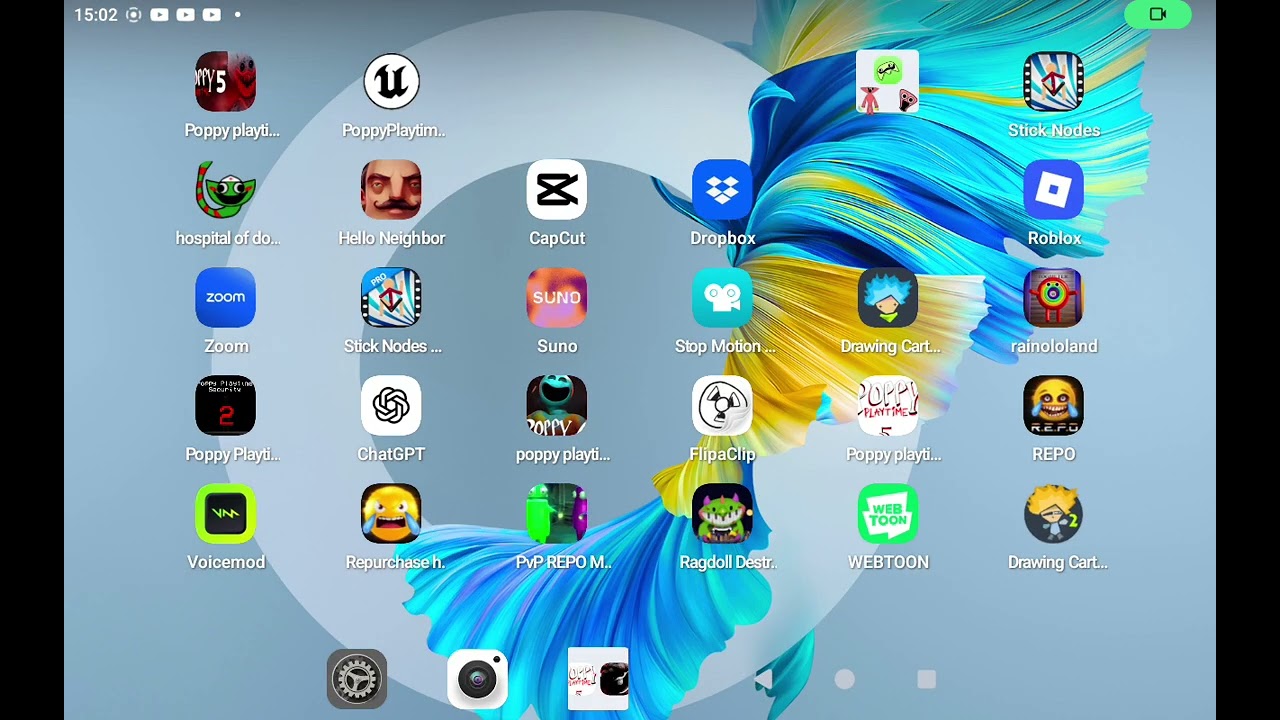Screen dimensions: 1280x720
Task: Launch Repurchase h. crying emoji game
Action: pos(391,514)
